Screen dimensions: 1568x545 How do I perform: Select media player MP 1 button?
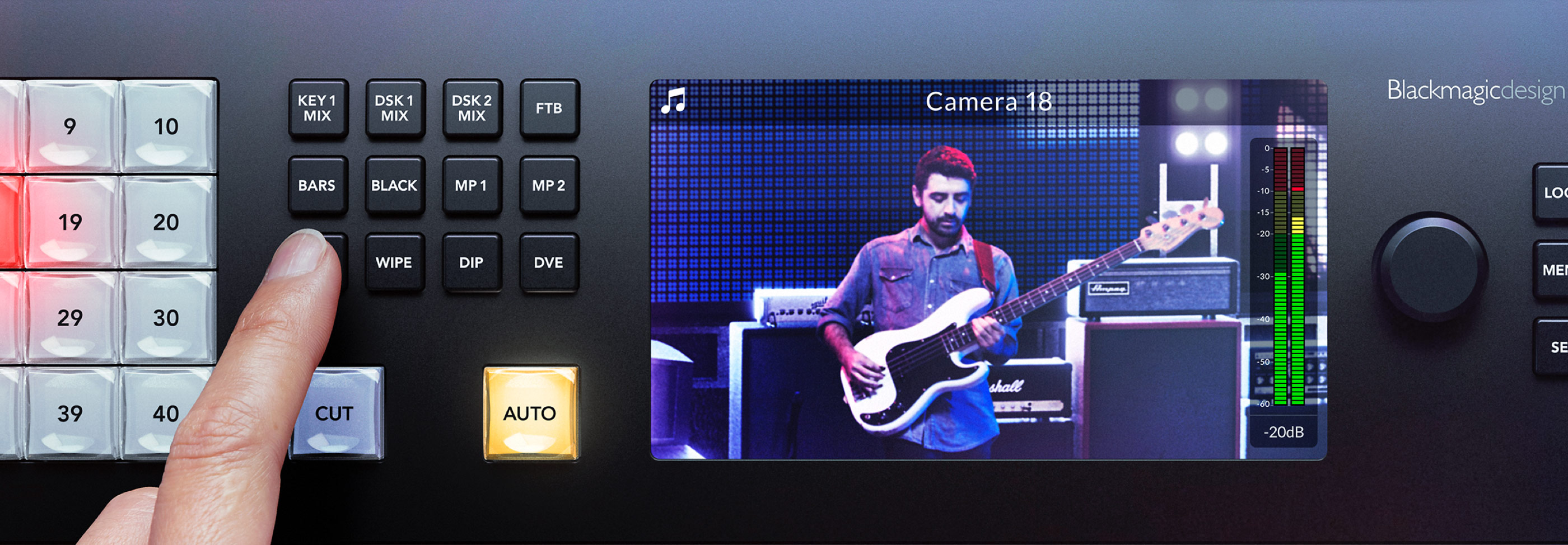coord(471,186)
